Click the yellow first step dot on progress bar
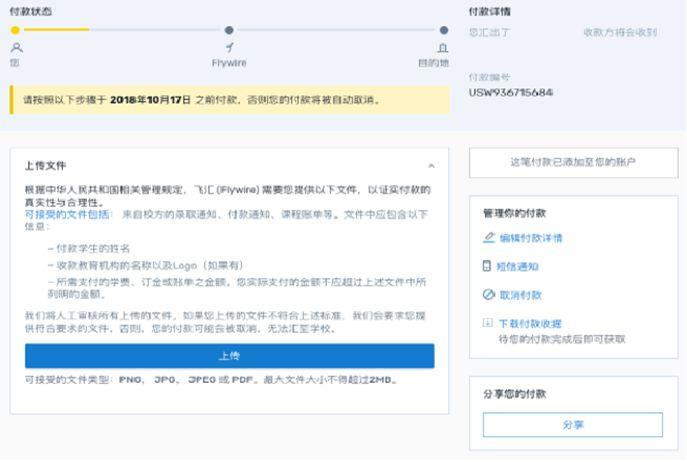The height and width of the screenshot is (462, 687). tap(15, 30)
